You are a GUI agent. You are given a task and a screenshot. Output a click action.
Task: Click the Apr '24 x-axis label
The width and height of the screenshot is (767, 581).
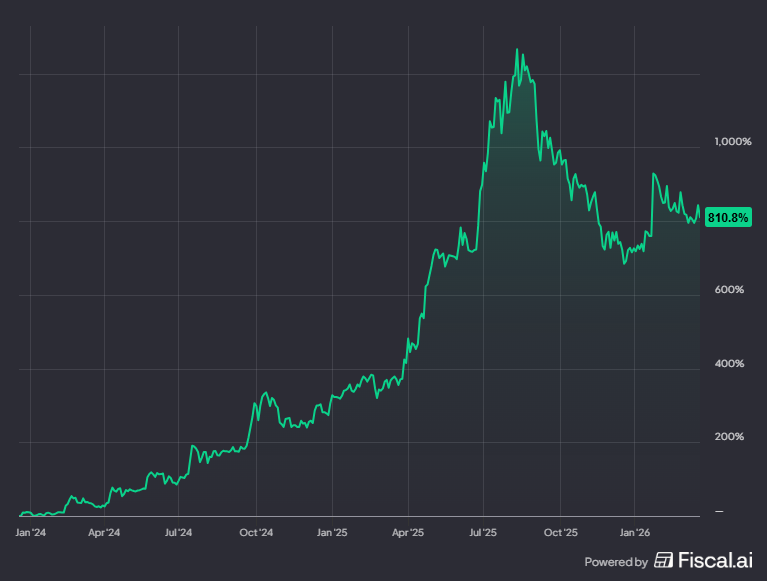pos(104,533)
